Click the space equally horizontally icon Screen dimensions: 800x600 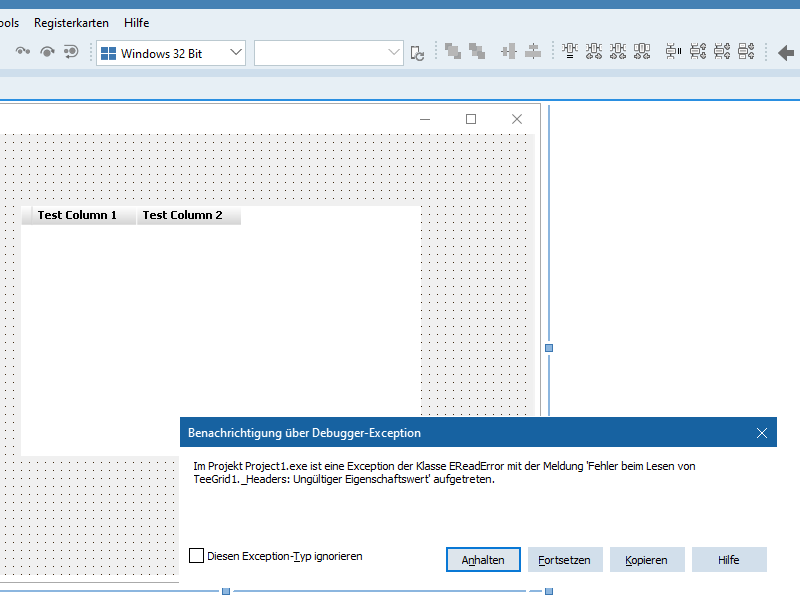pyautogui.click(x=570, y=52)
